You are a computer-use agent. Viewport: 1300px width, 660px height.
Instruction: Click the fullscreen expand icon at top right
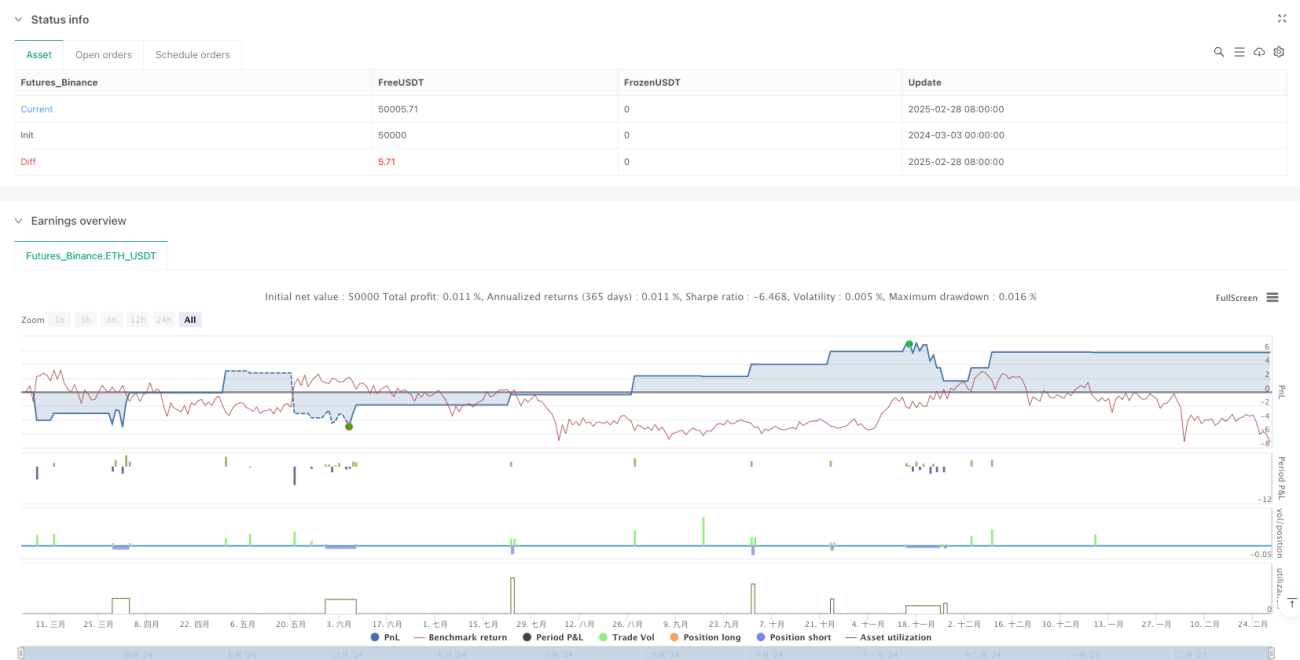(1282, 19)
